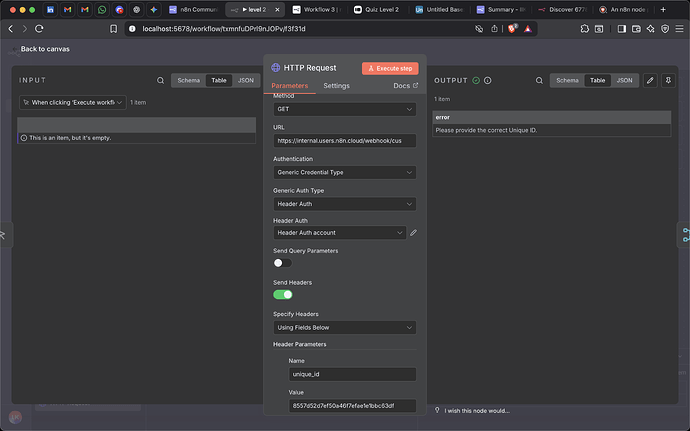Open the WhatsApp pinned browser tab
690x431 pixels.
[101, 9]
